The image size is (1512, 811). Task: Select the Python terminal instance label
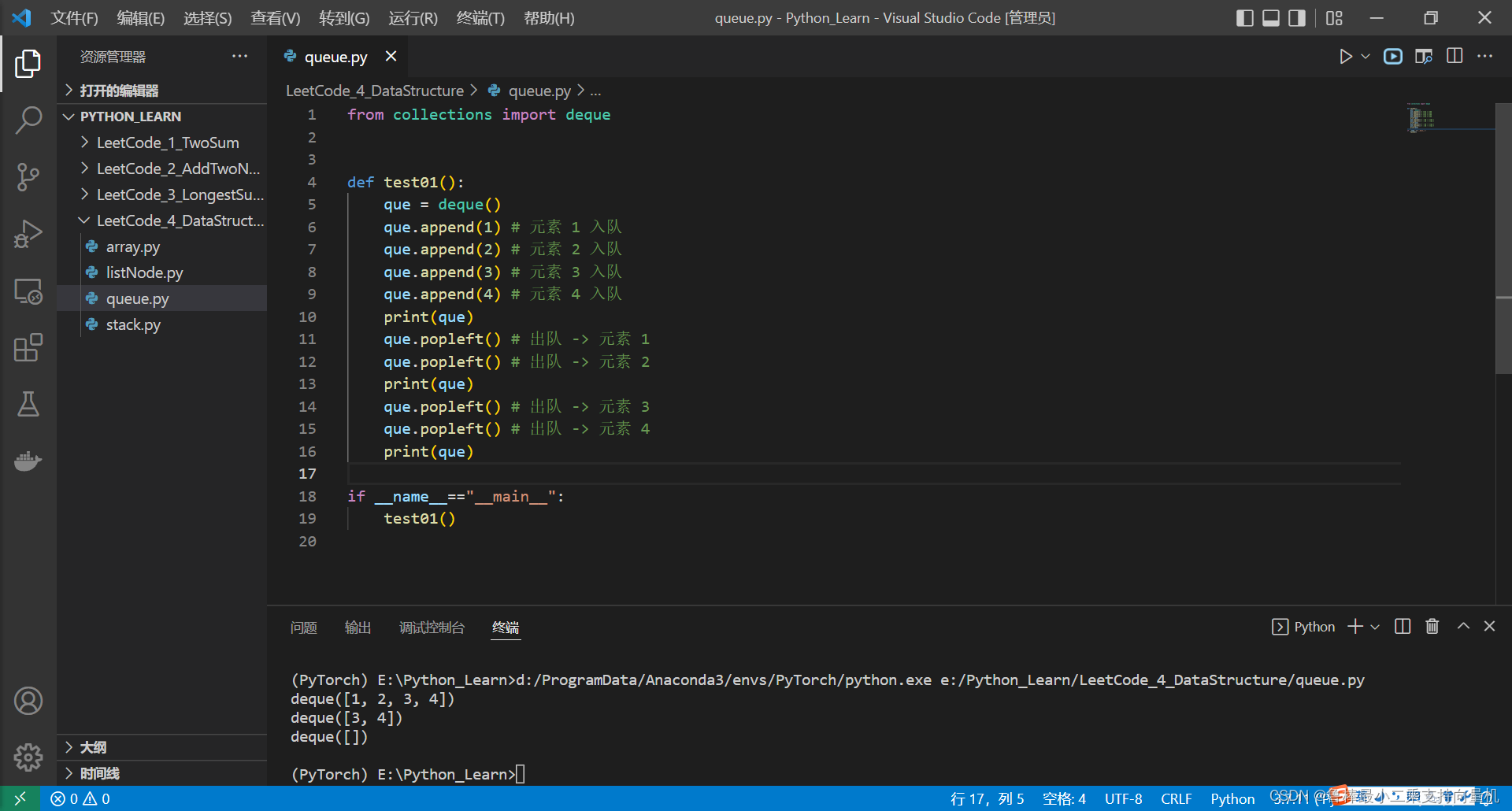1303,627
